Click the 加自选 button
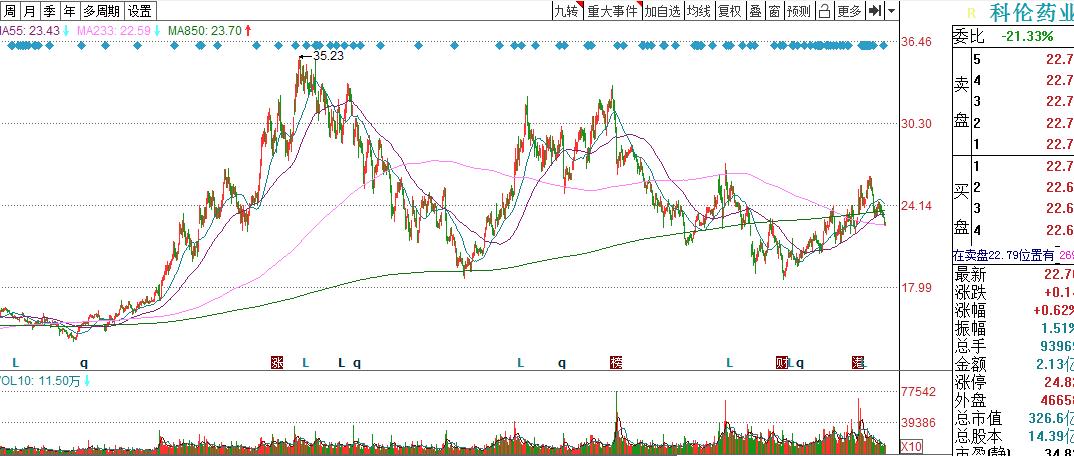1074x456 pixels. click(662, 11)
